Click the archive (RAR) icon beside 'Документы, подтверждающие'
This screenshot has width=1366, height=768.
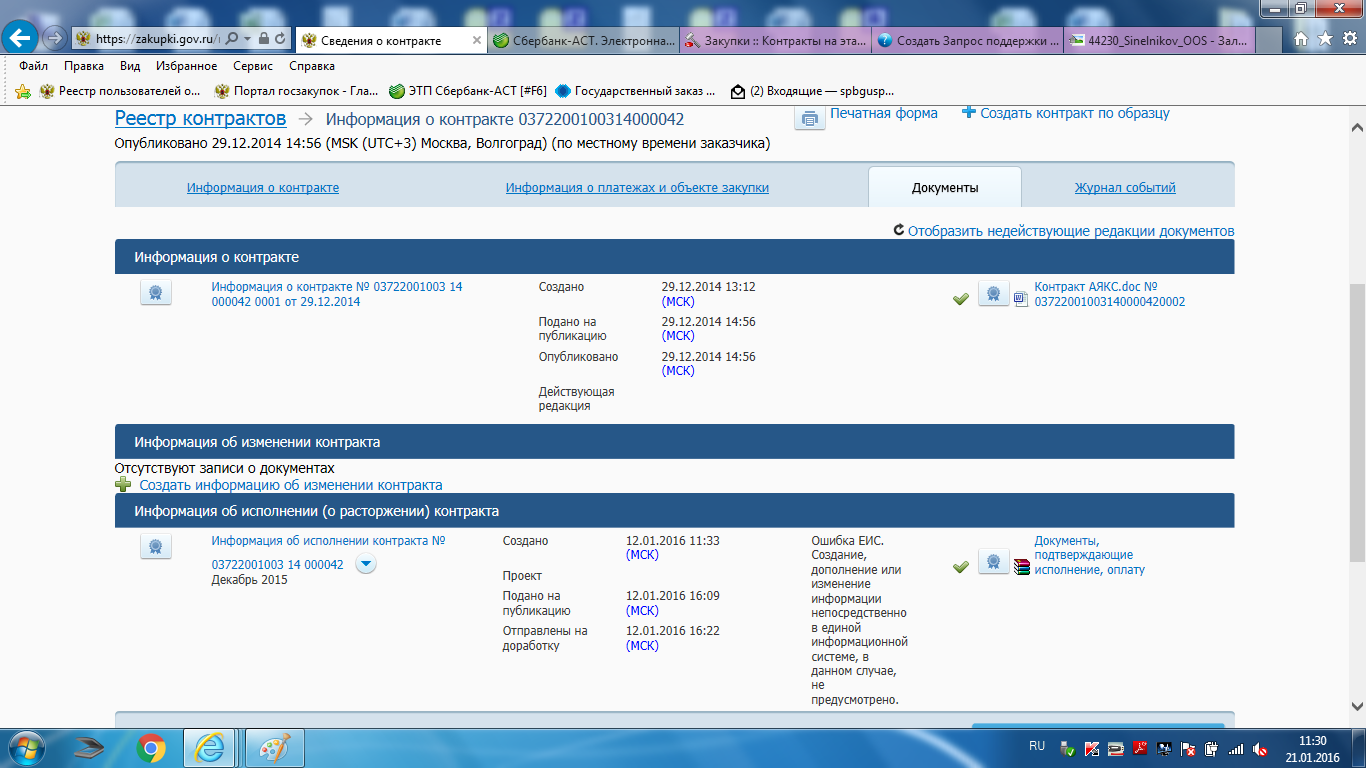[1021, 566]
